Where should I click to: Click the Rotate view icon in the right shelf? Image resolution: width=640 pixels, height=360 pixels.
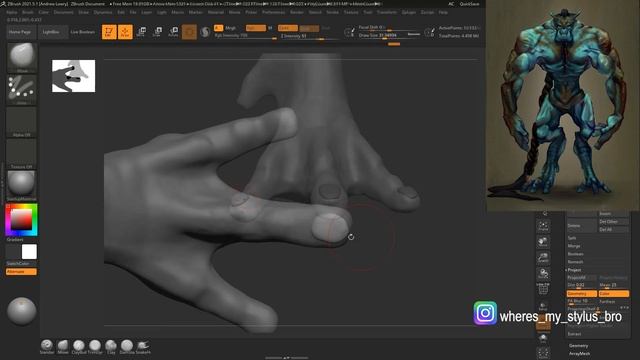(543, 273)
